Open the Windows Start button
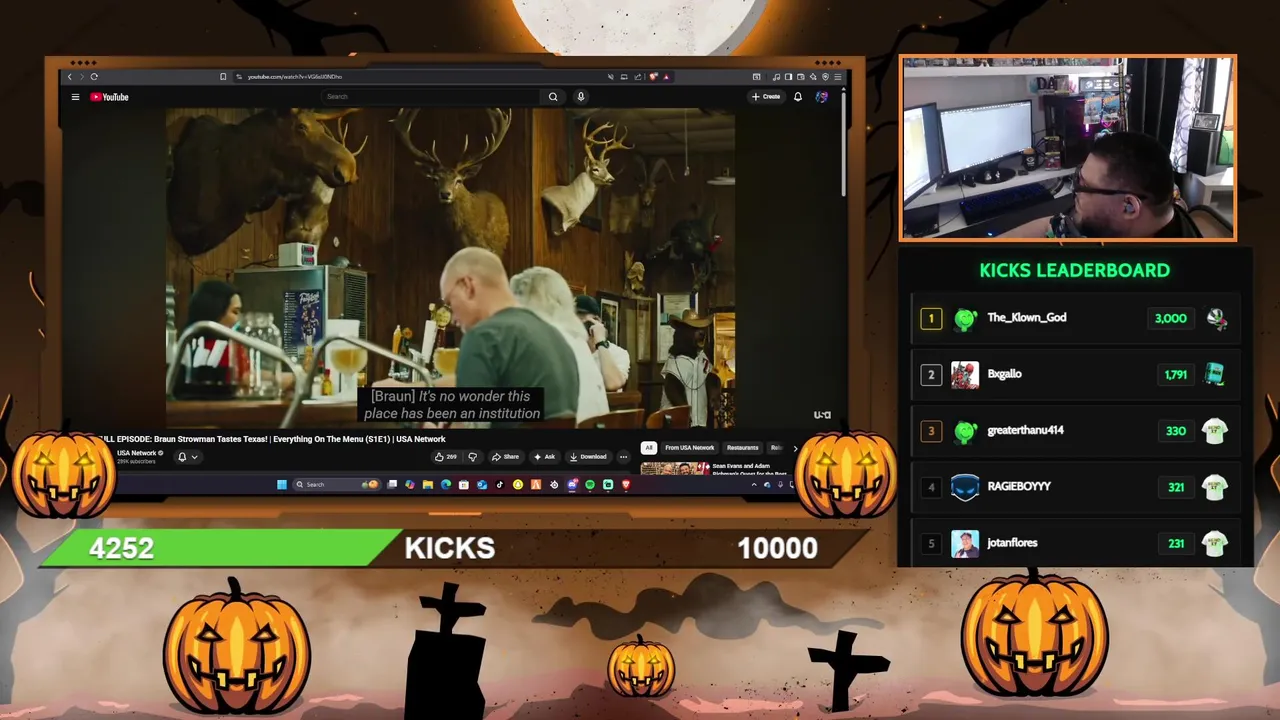 point(282,485)
